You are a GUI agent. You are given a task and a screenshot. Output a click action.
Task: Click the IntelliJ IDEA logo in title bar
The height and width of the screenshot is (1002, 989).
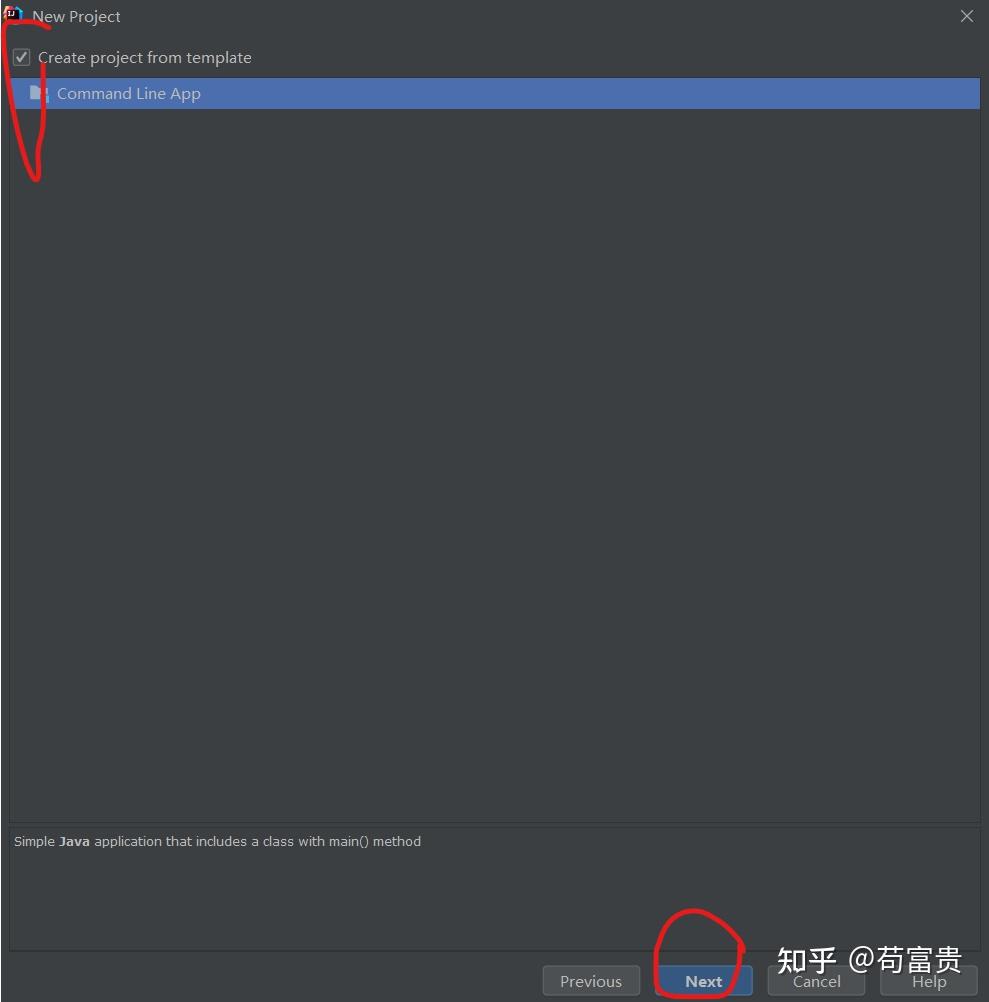pos(13,14)
